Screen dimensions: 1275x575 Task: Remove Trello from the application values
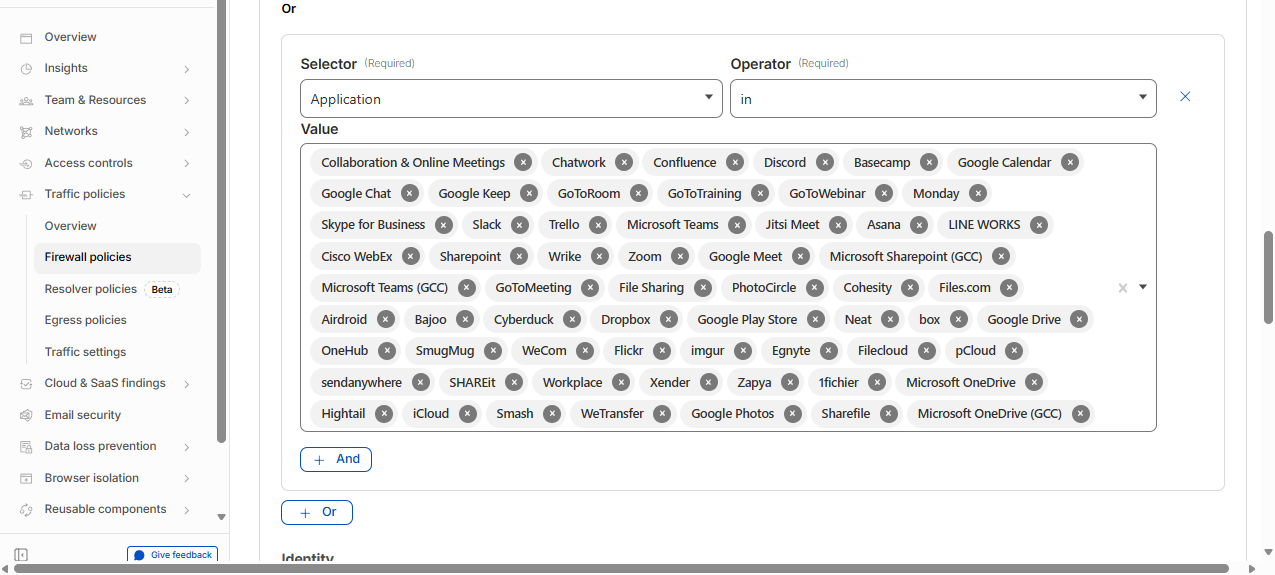point(598,225)
